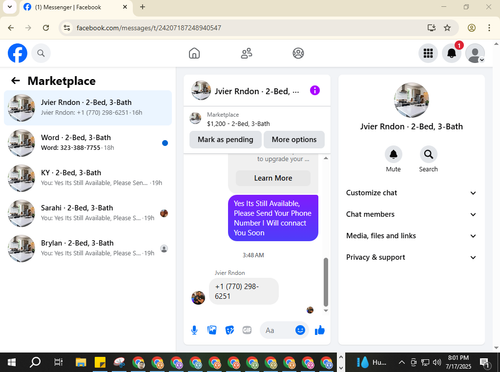Open Windows taskbar search
Screen dimensions: 500x372
point(35,362)
